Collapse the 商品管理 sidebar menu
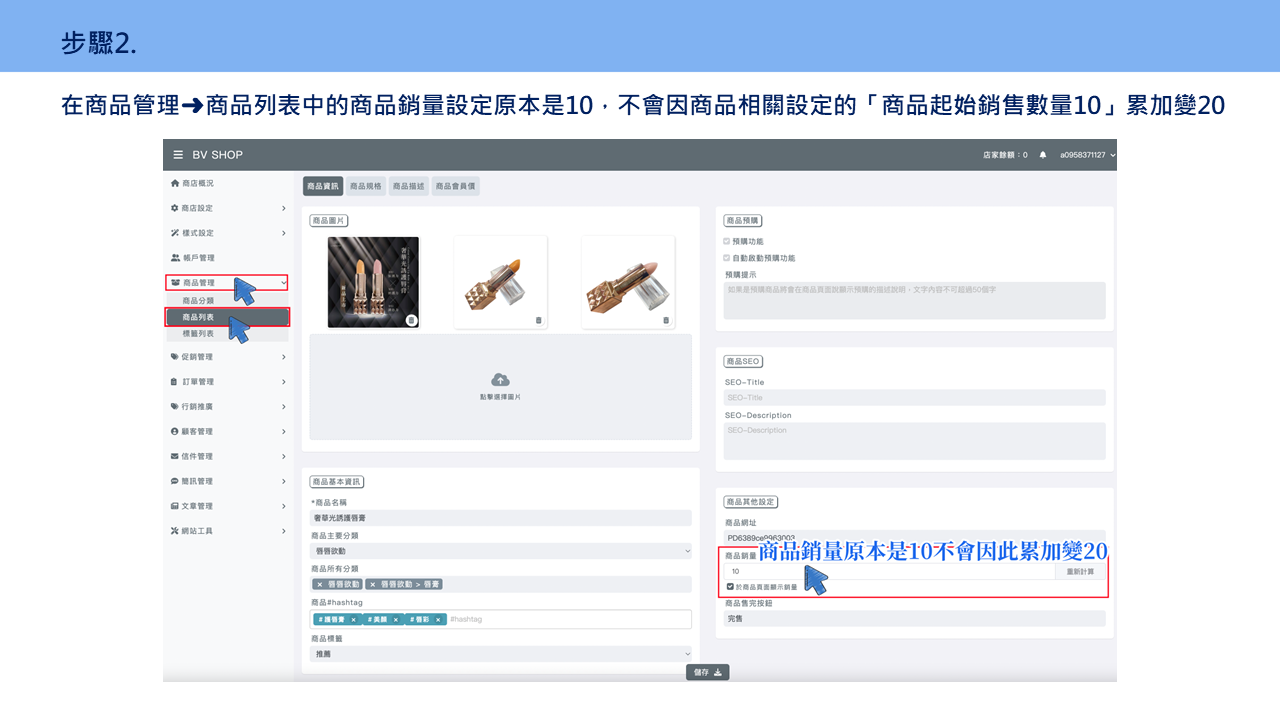This screenshot has width=1280, height=720. click(x=227, y=283)
